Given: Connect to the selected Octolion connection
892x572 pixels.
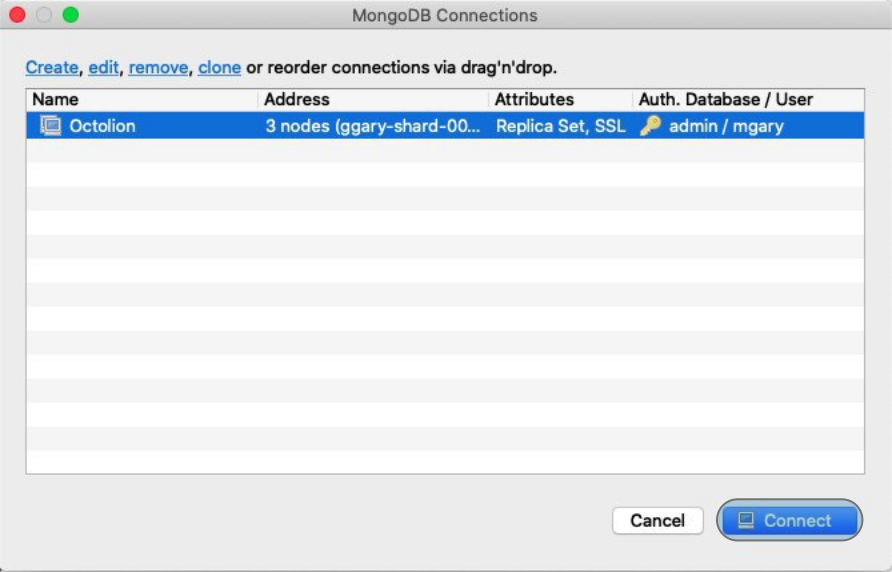Looking at the screenshot, I should click(x=789, y=520).
